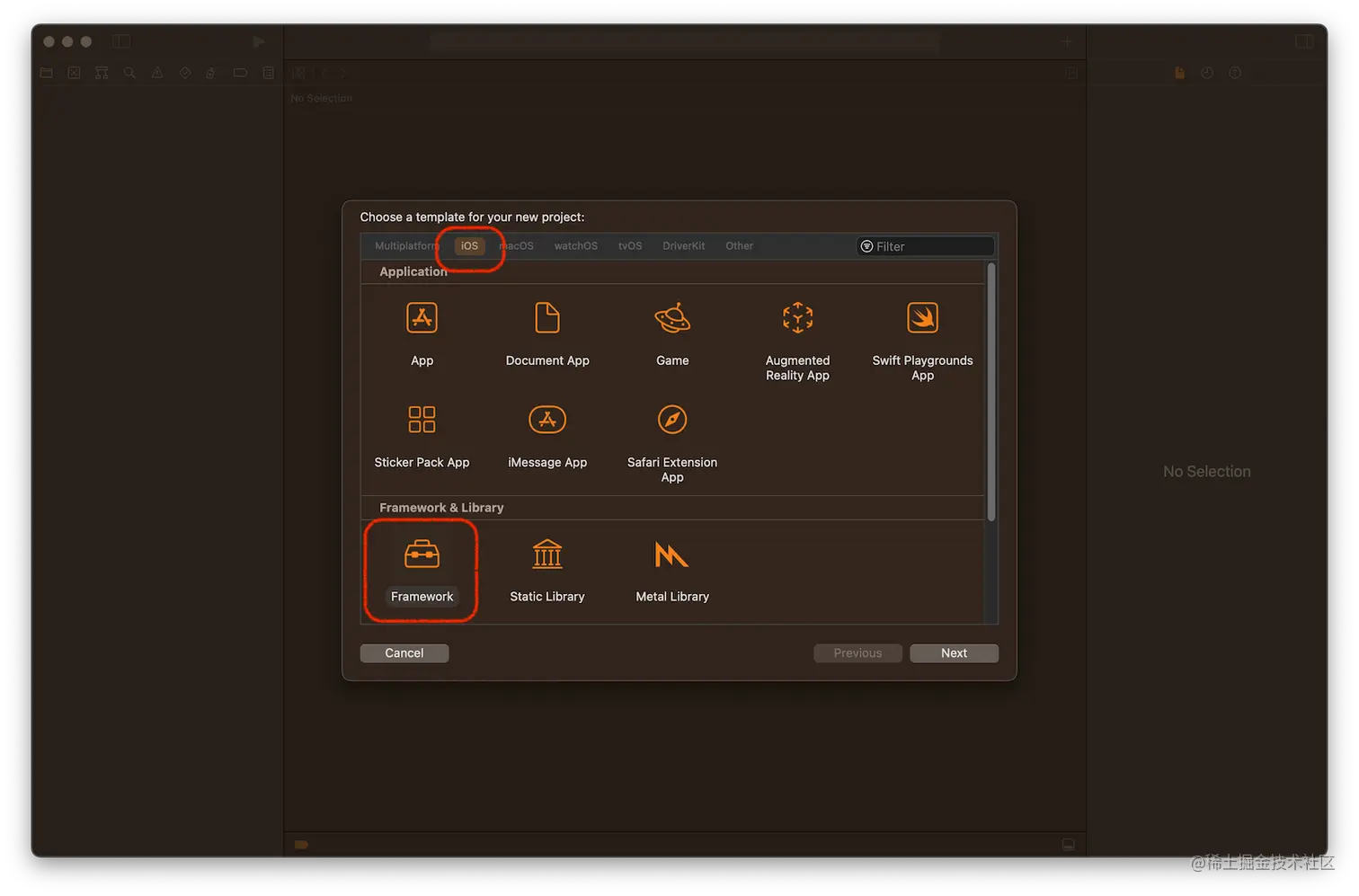Focus the Filter search field
Image resolution: width=1359 pixels, height=896 pixels.
point(926,246)
